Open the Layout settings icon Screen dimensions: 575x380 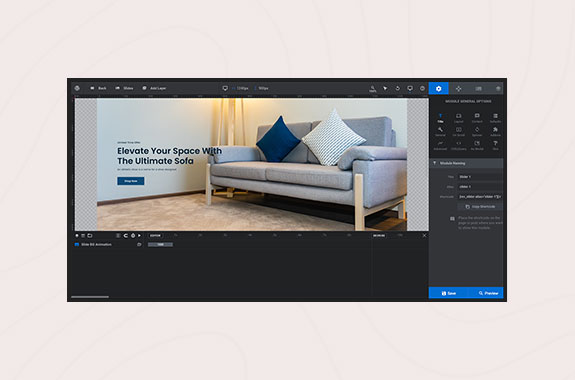pos(458,118)
